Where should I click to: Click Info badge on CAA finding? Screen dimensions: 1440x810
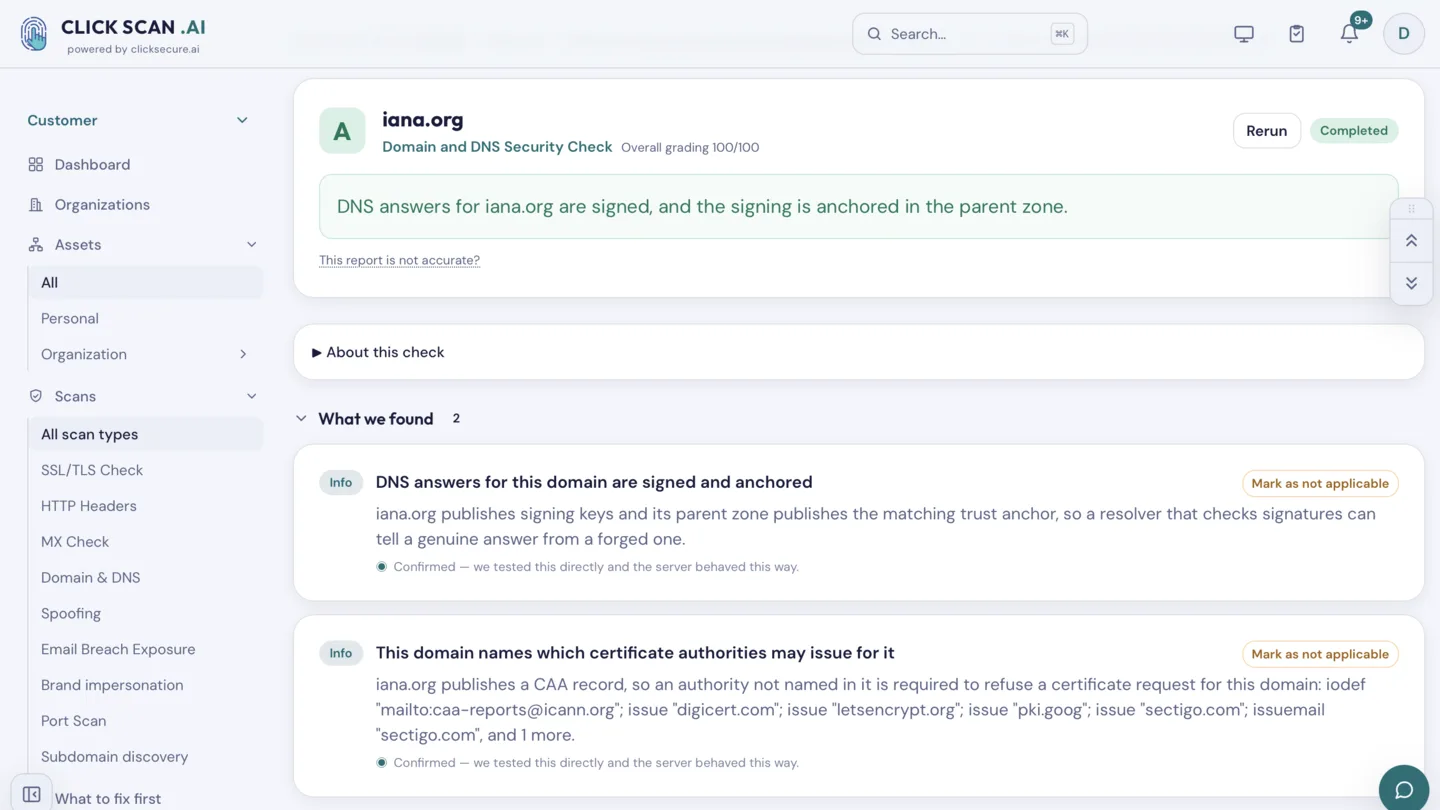(341, 654)
